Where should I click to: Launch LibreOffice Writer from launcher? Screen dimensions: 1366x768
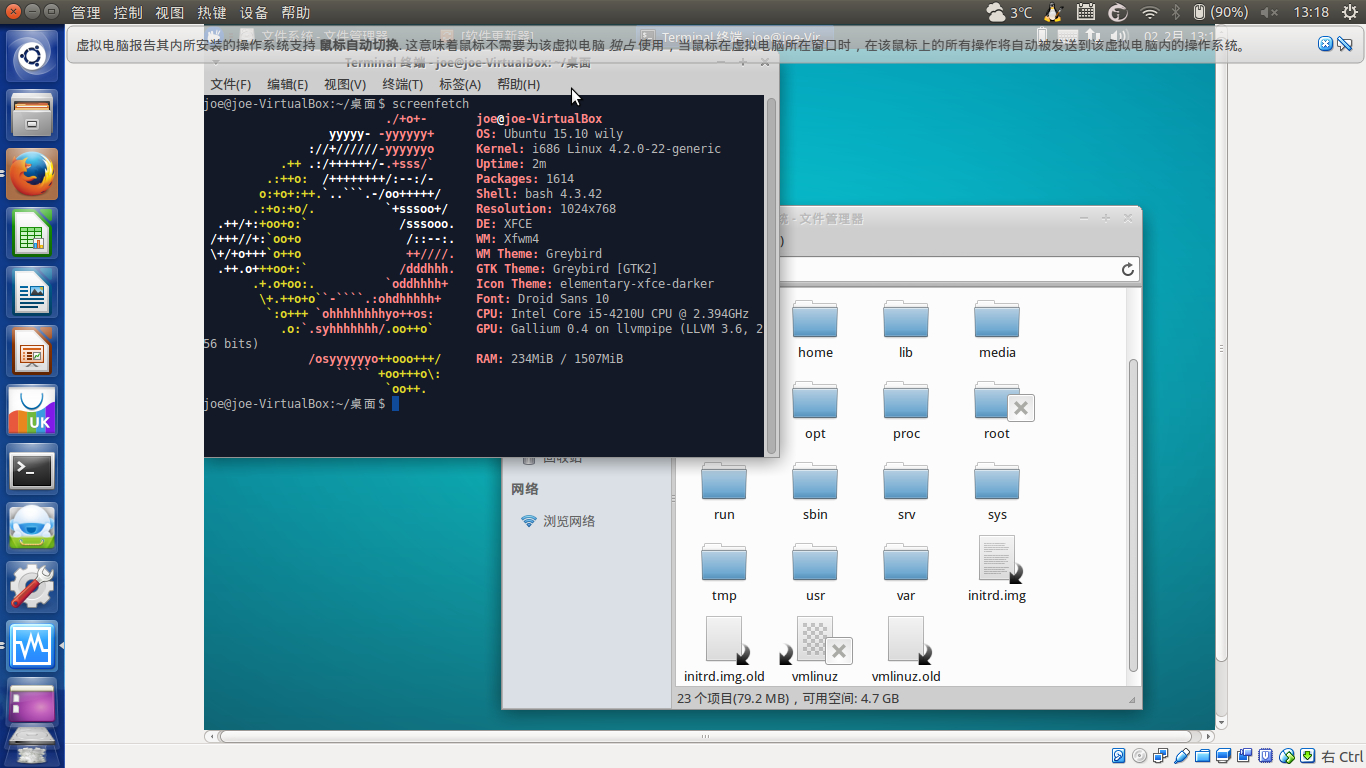click(33, 292)
